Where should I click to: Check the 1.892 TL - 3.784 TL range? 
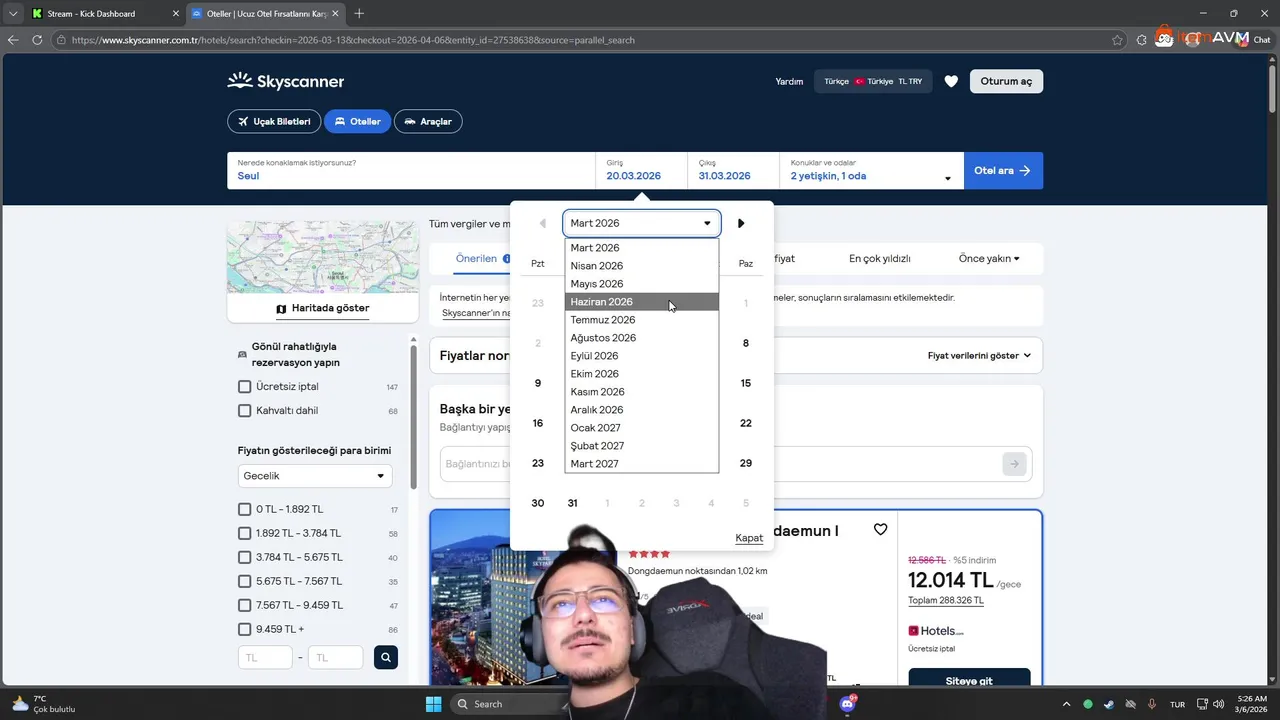point(244,533)
